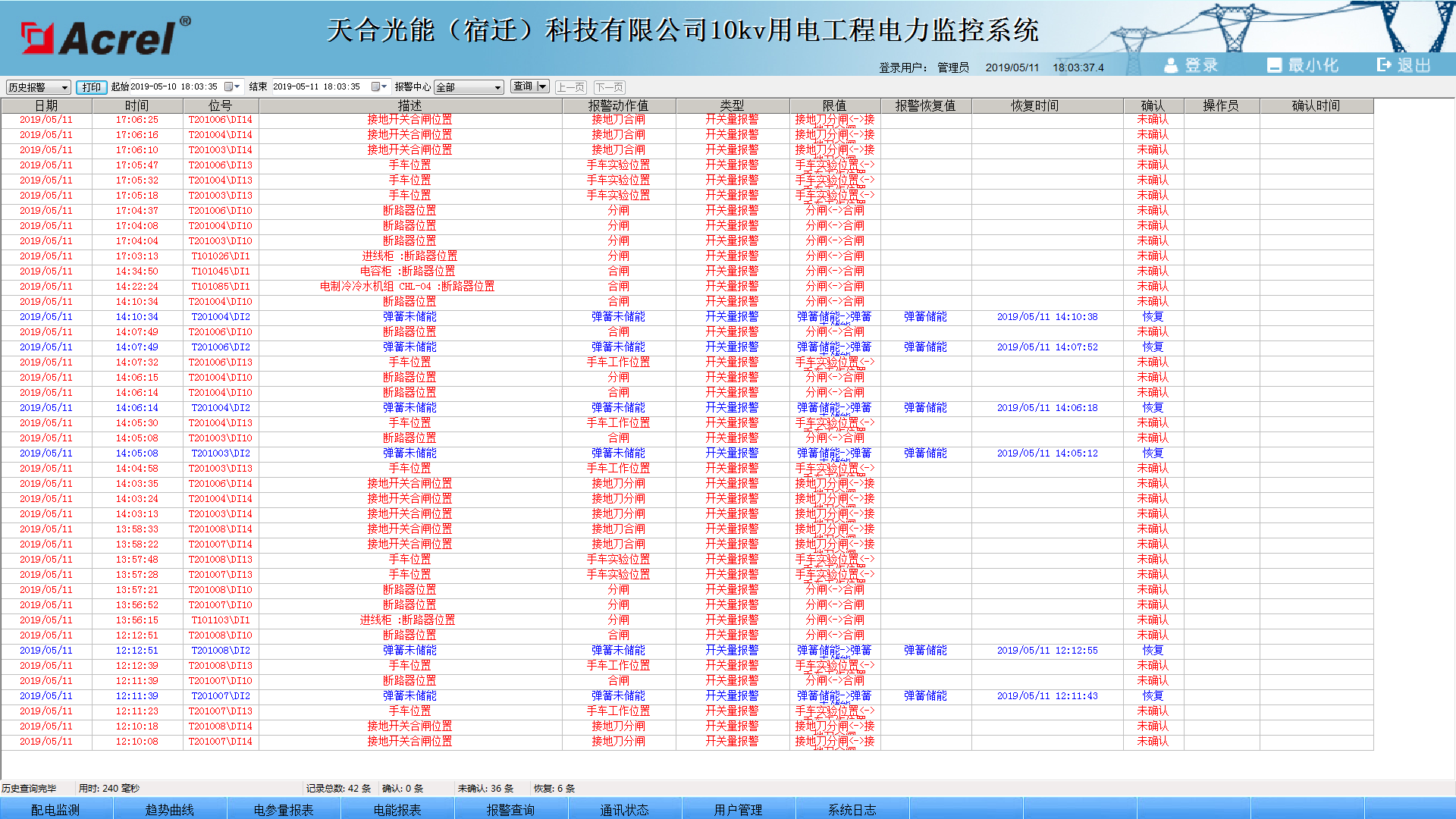Click 历史查询完毕 status message
The image size is (1456, 819).
tap(29, 789)
